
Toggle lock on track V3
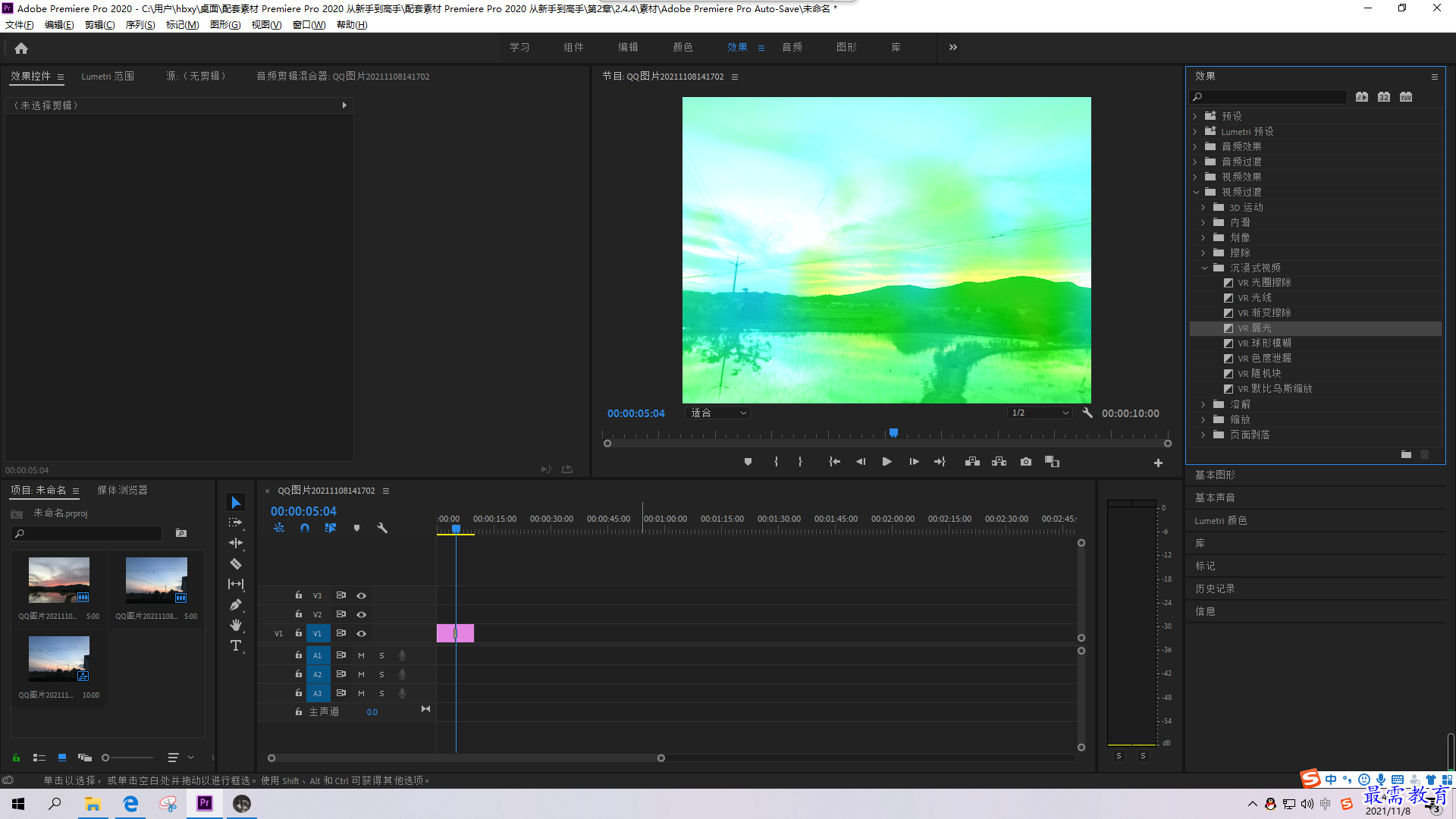(298, 595)
